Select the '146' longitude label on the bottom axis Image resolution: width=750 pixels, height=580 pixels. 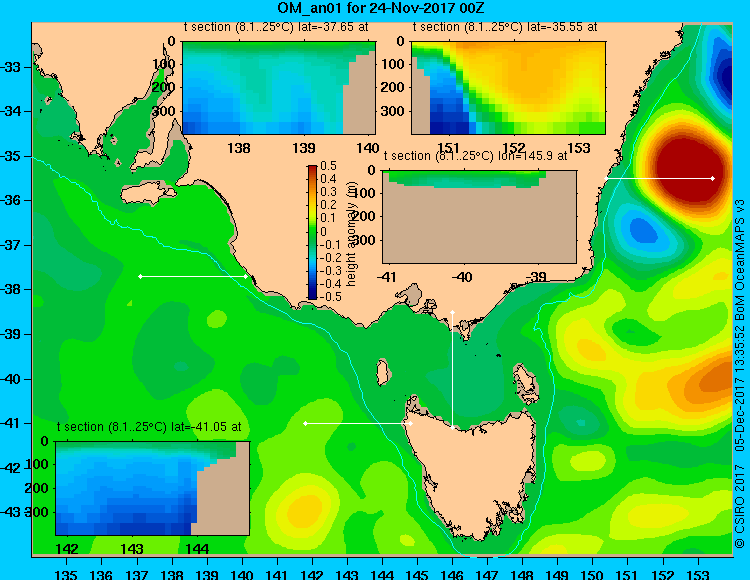click(452, 574)
